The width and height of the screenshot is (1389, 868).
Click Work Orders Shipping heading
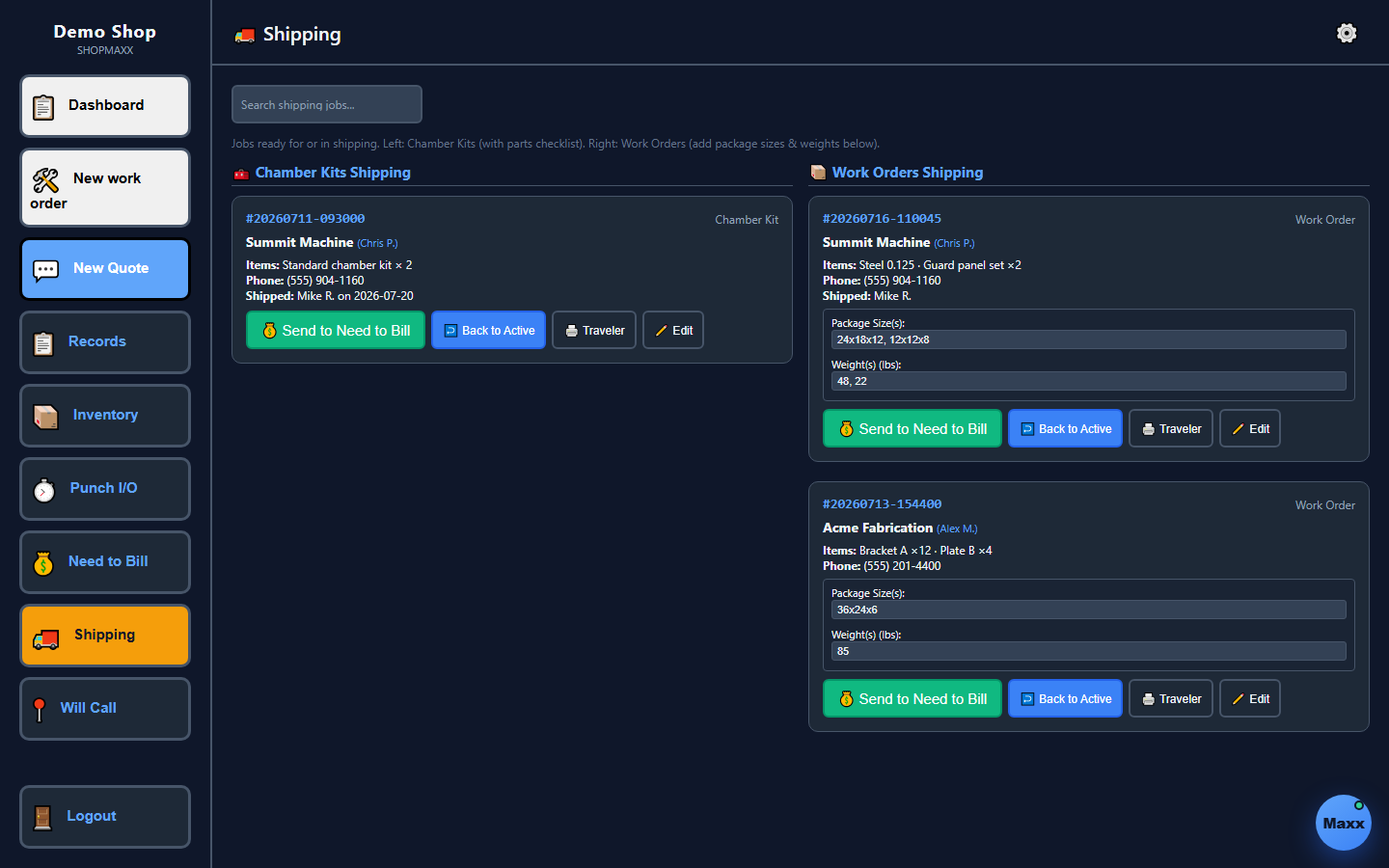pyautogui.click(x=908, y=173)
